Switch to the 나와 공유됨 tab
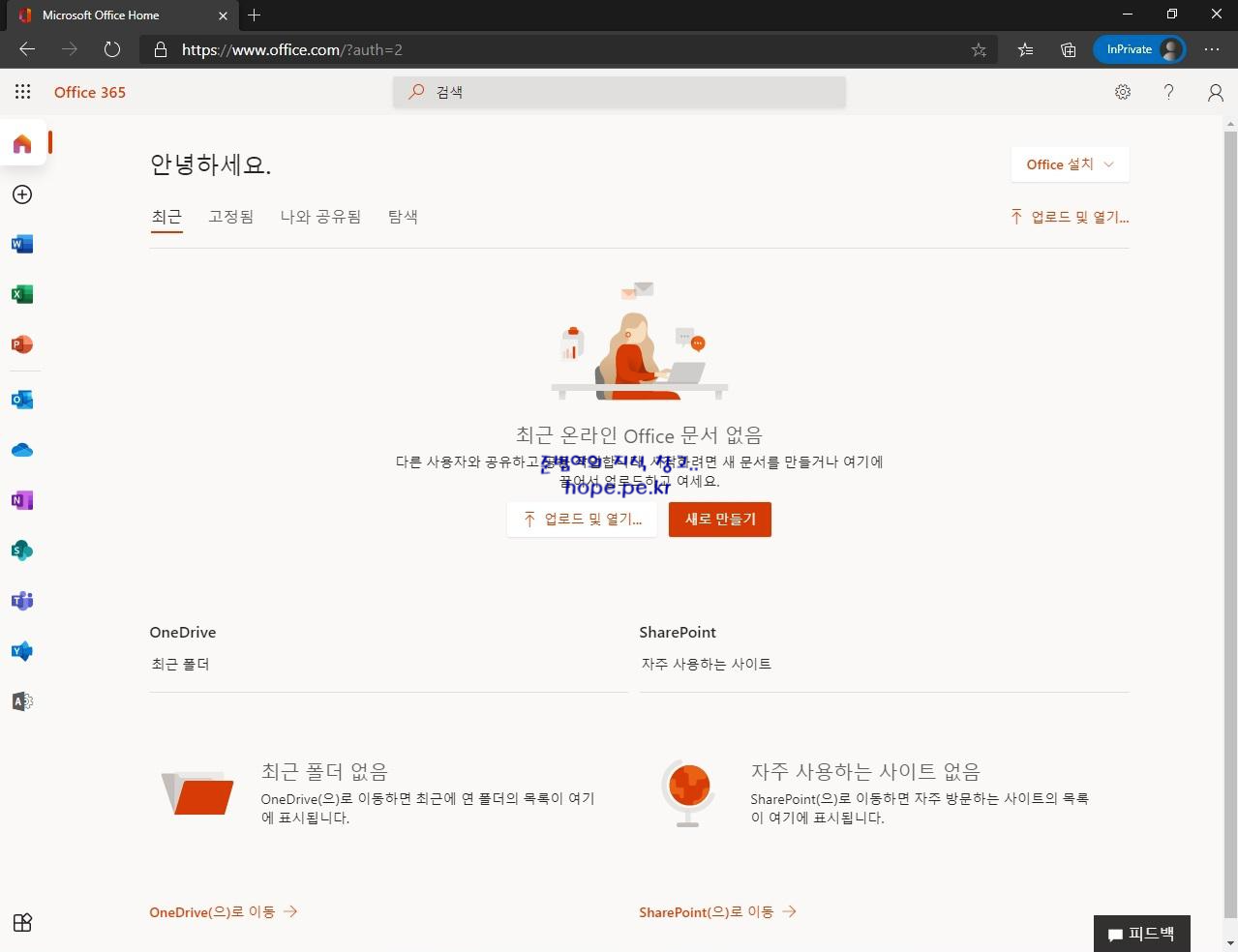The image size is (1238, 952). point(320,217)
